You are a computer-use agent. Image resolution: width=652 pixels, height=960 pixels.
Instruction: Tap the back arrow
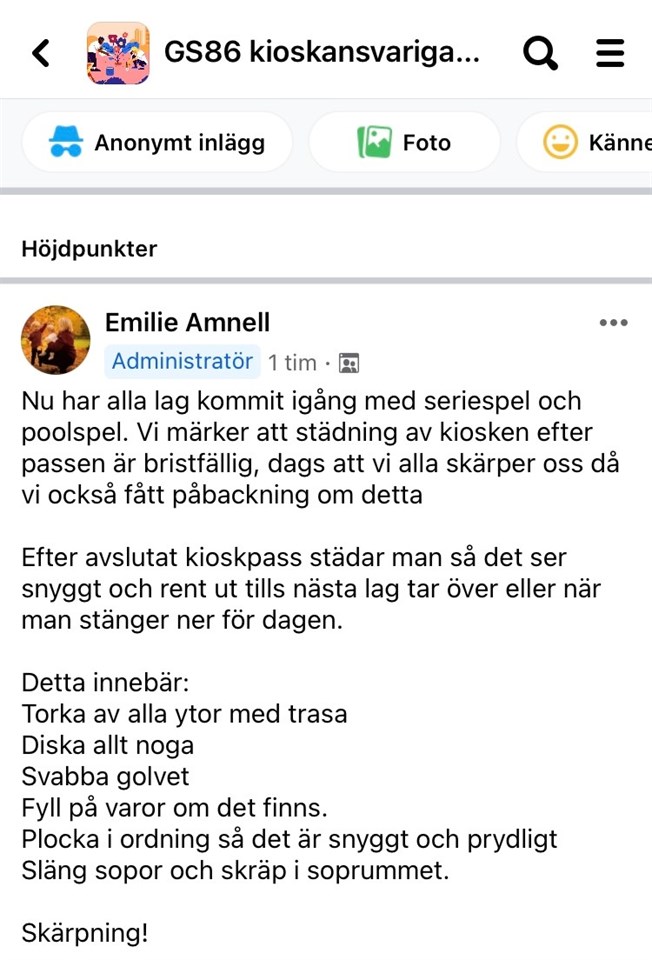[x=41, y=52]
